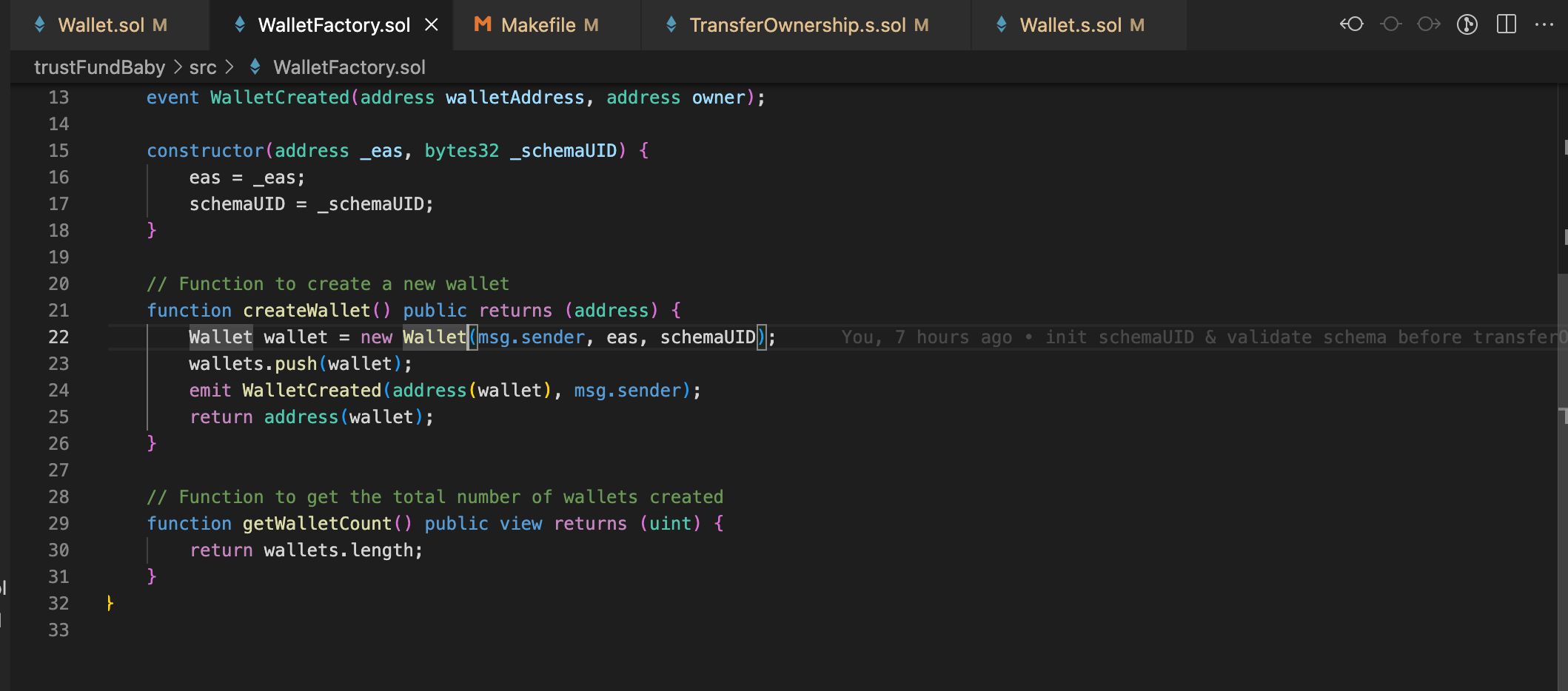Click trustFundBaby in the breadcrumb

(x=100, y=67)
